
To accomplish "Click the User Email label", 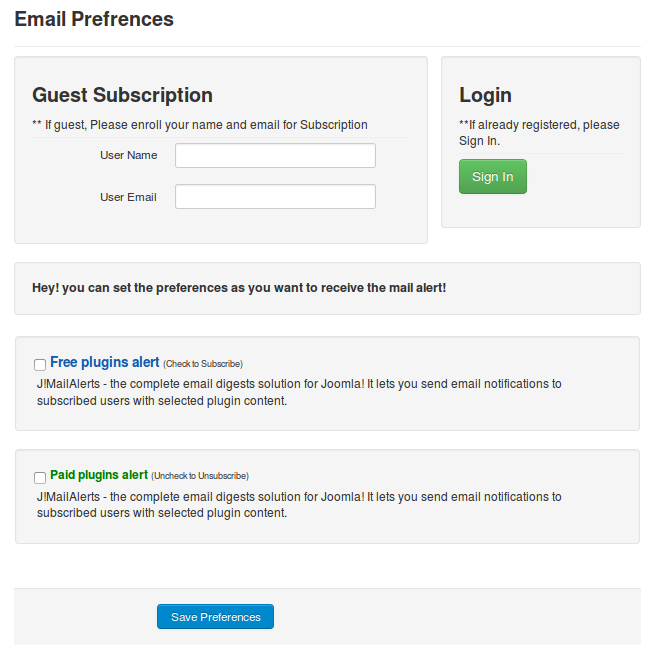I will (128, 197).
